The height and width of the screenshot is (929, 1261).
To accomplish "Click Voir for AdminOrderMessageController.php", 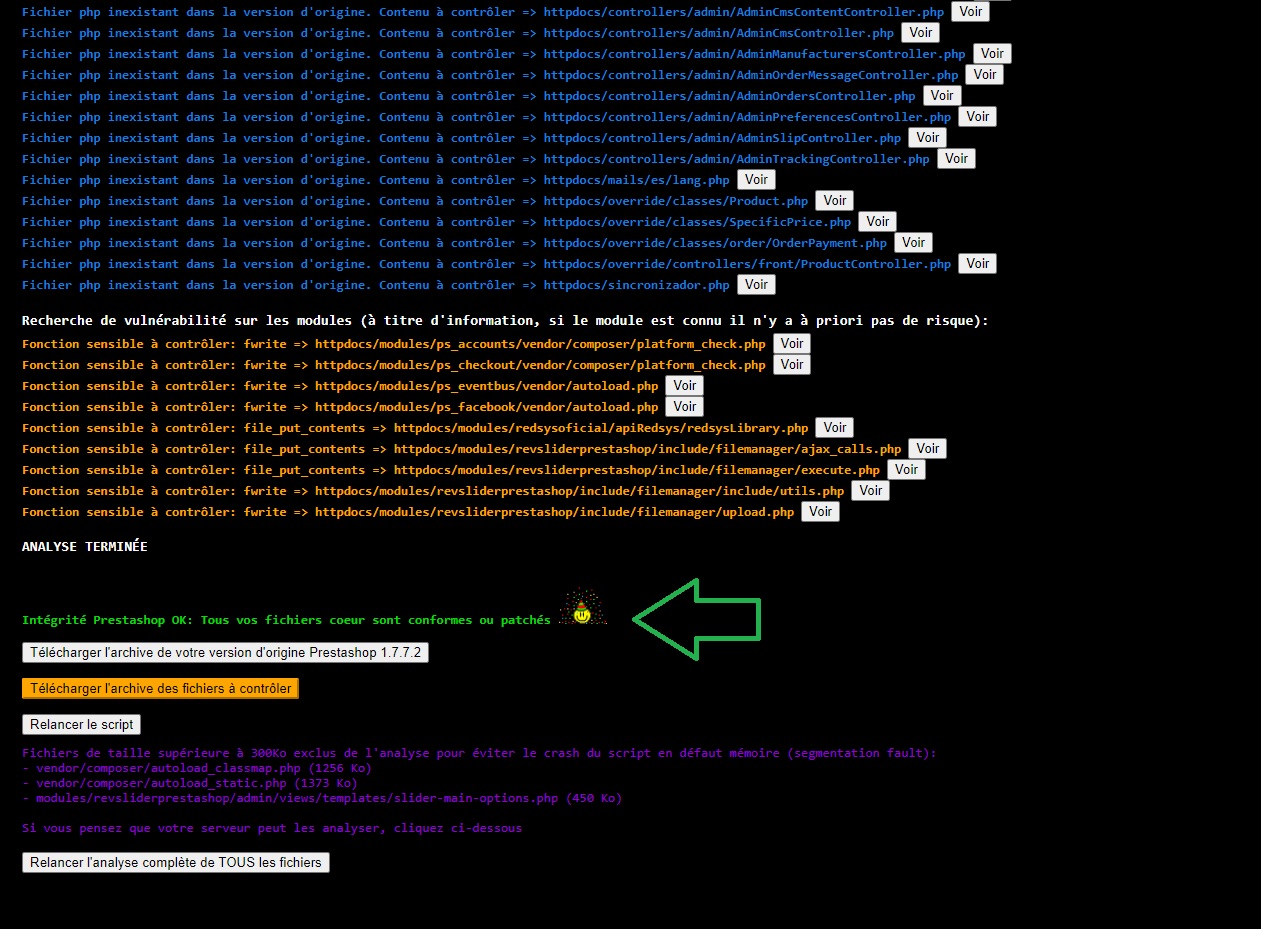I will click(985, 75).
